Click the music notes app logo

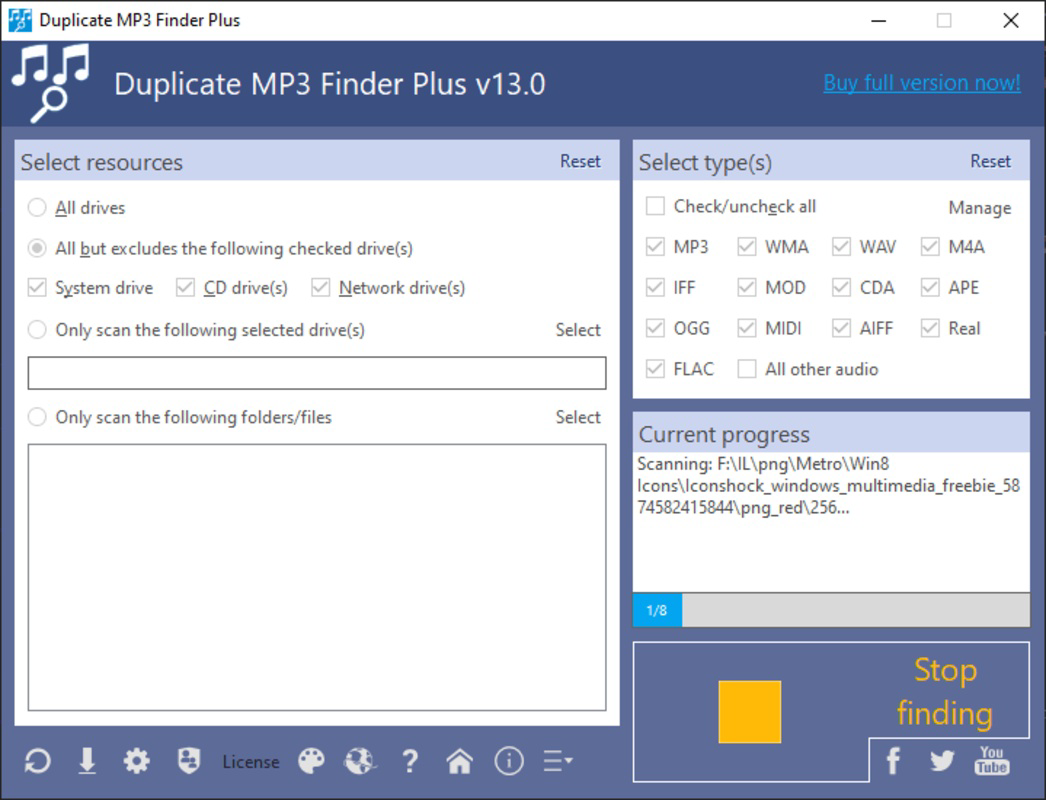(x=51, y=83)
